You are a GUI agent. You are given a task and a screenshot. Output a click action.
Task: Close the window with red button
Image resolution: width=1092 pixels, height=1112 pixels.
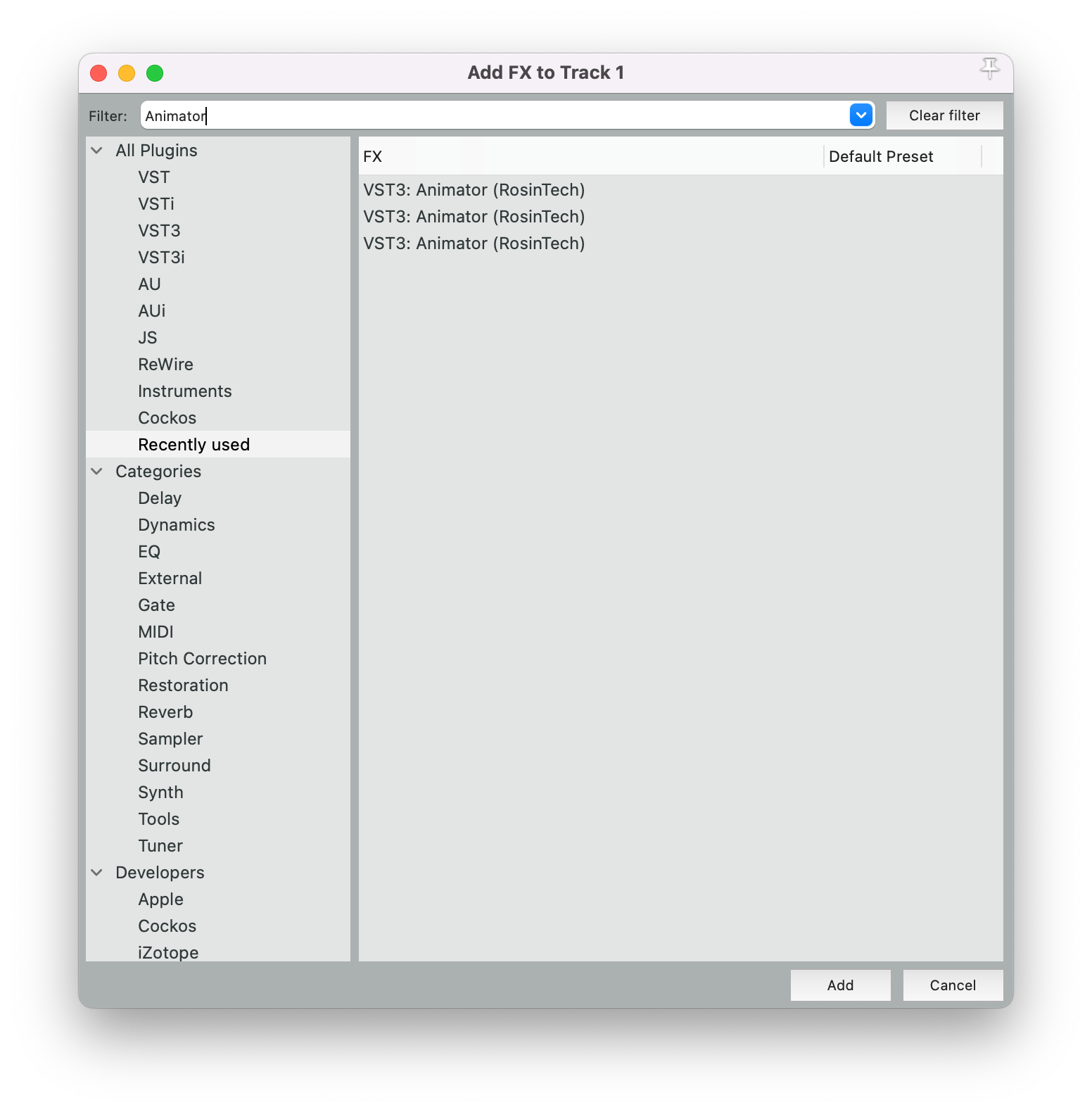pos(99,73)
